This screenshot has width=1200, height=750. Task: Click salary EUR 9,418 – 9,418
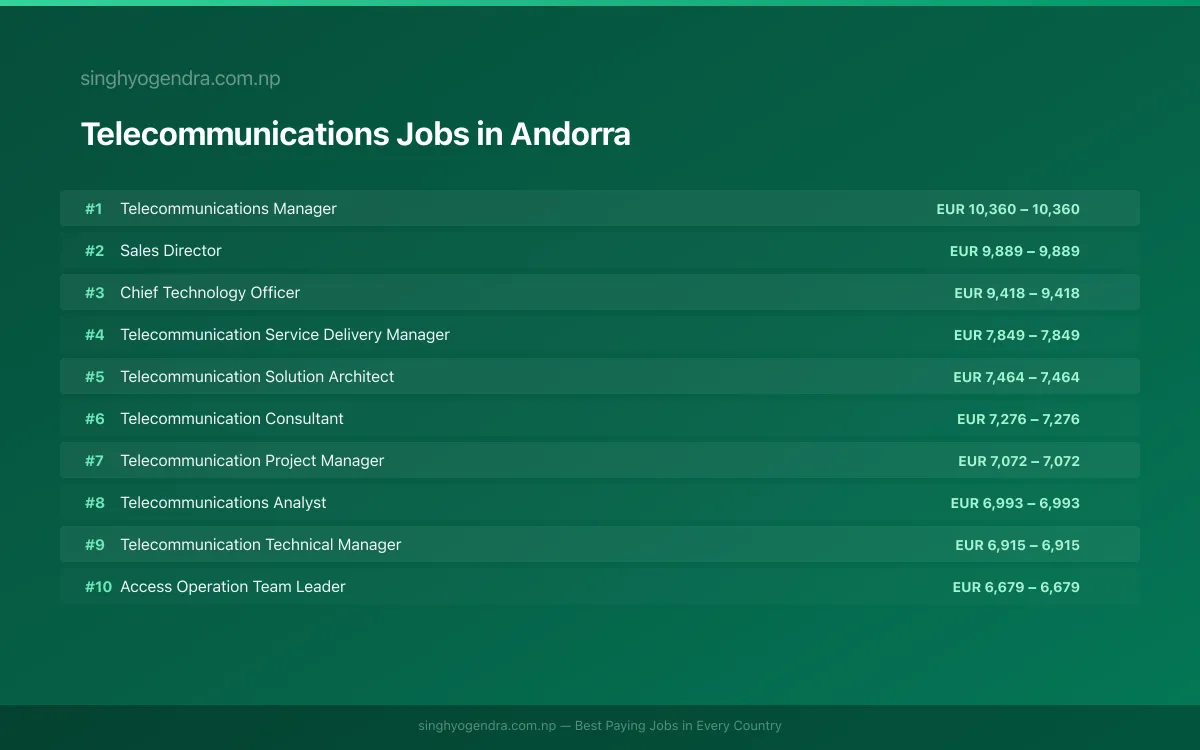point(1017,293)
